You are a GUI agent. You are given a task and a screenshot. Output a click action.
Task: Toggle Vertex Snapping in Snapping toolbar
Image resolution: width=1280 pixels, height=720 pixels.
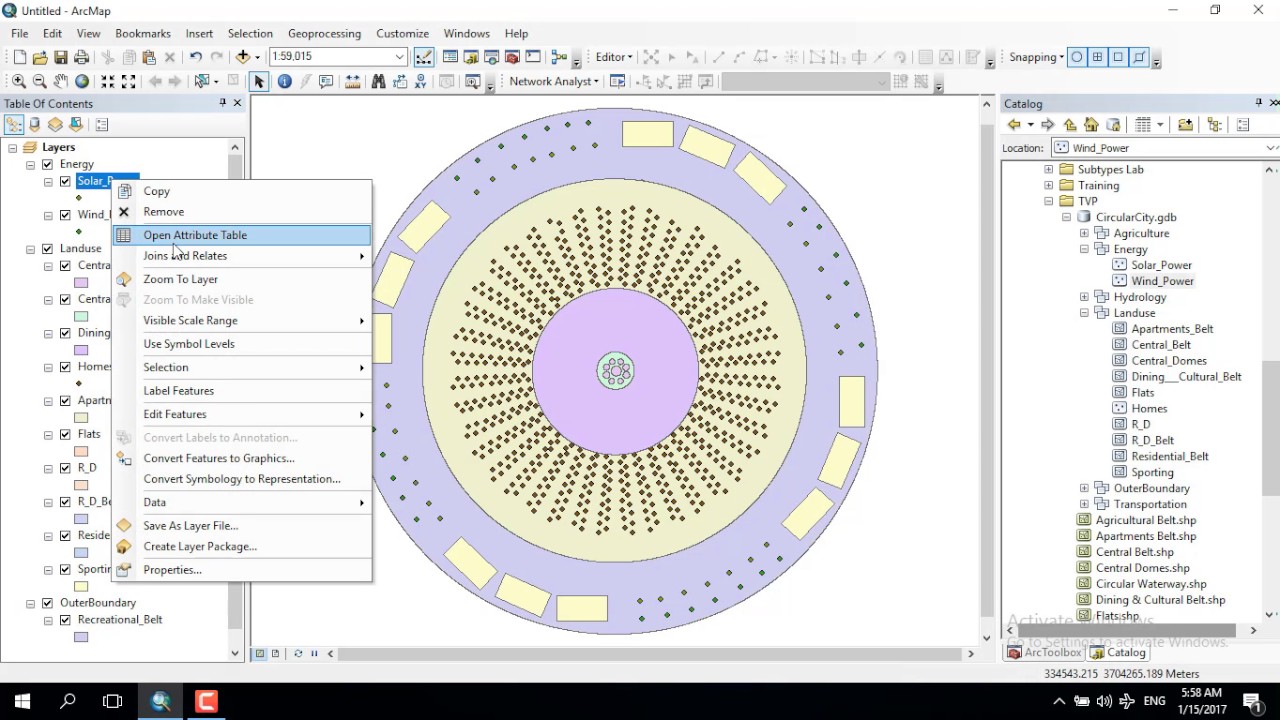coord(1119,57)
